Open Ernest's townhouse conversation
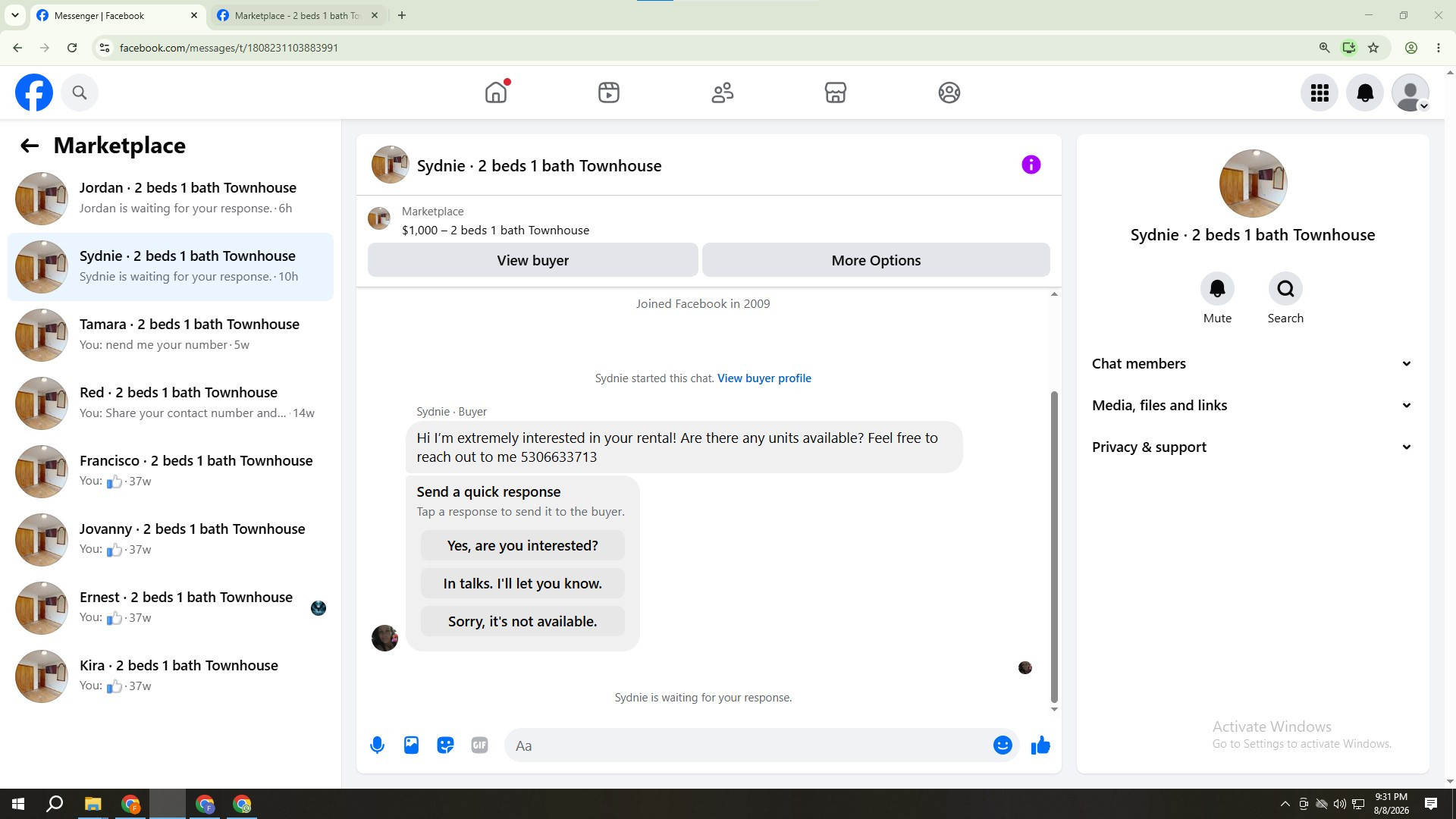This screenshot has height=819, width=1456. pyautogui.click(x=171, y=607)
